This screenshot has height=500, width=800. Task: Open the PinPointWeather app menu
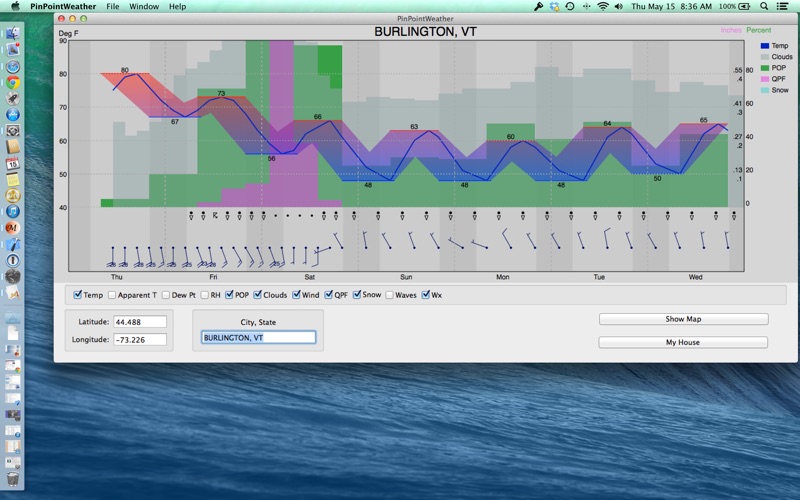63,6
